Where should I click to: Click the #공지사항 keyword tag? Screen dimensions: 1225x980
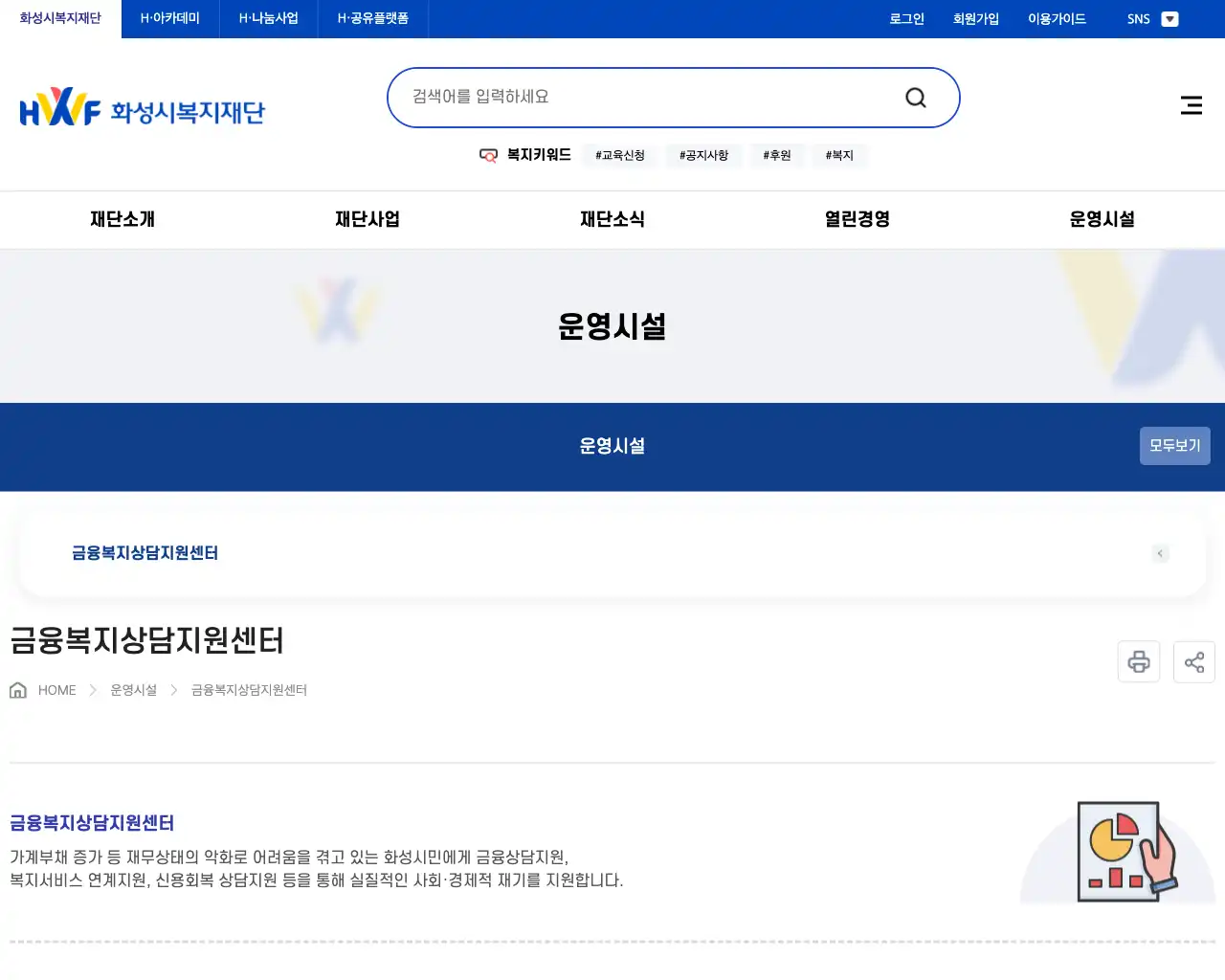[703, 155]
